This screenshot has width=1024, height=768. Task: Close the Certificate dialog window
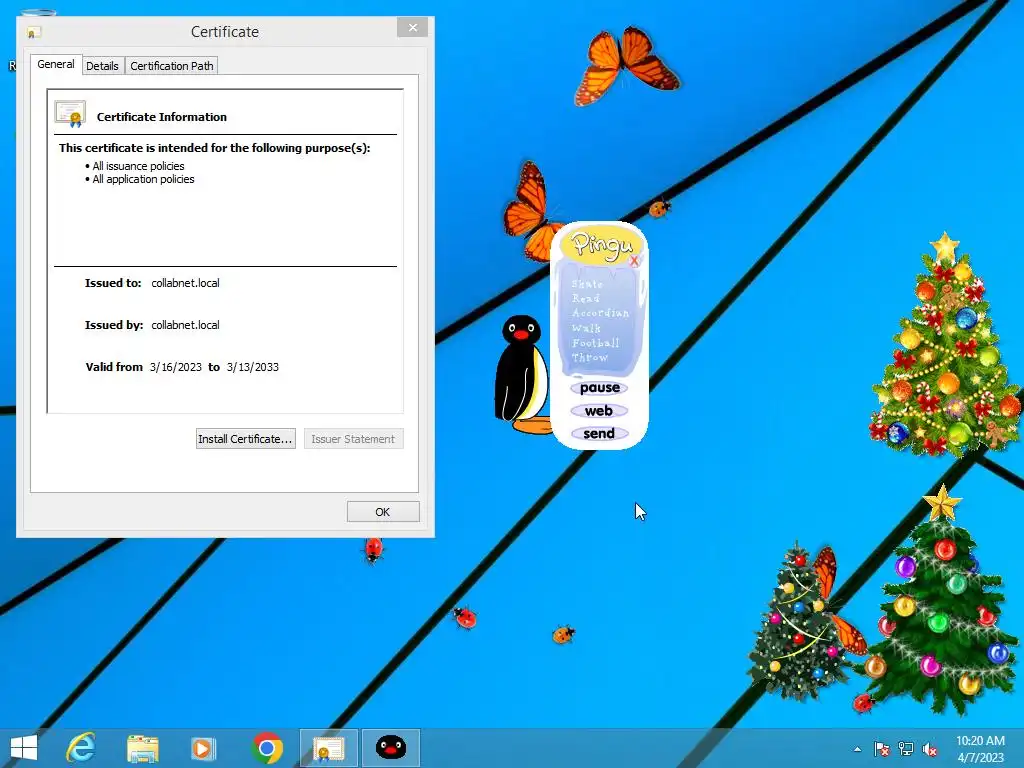[x=412, y=27]
